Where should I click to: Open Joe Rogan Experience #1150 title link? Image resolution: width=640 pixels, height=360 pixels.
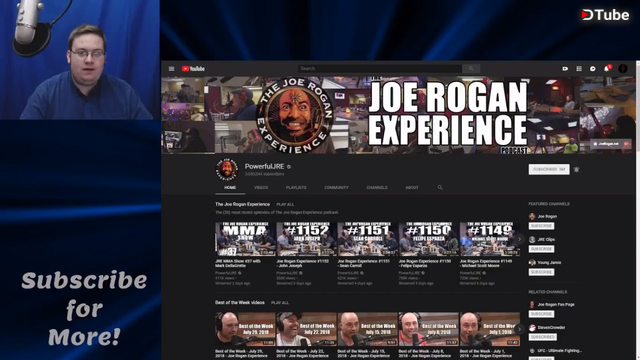[425, 263]
